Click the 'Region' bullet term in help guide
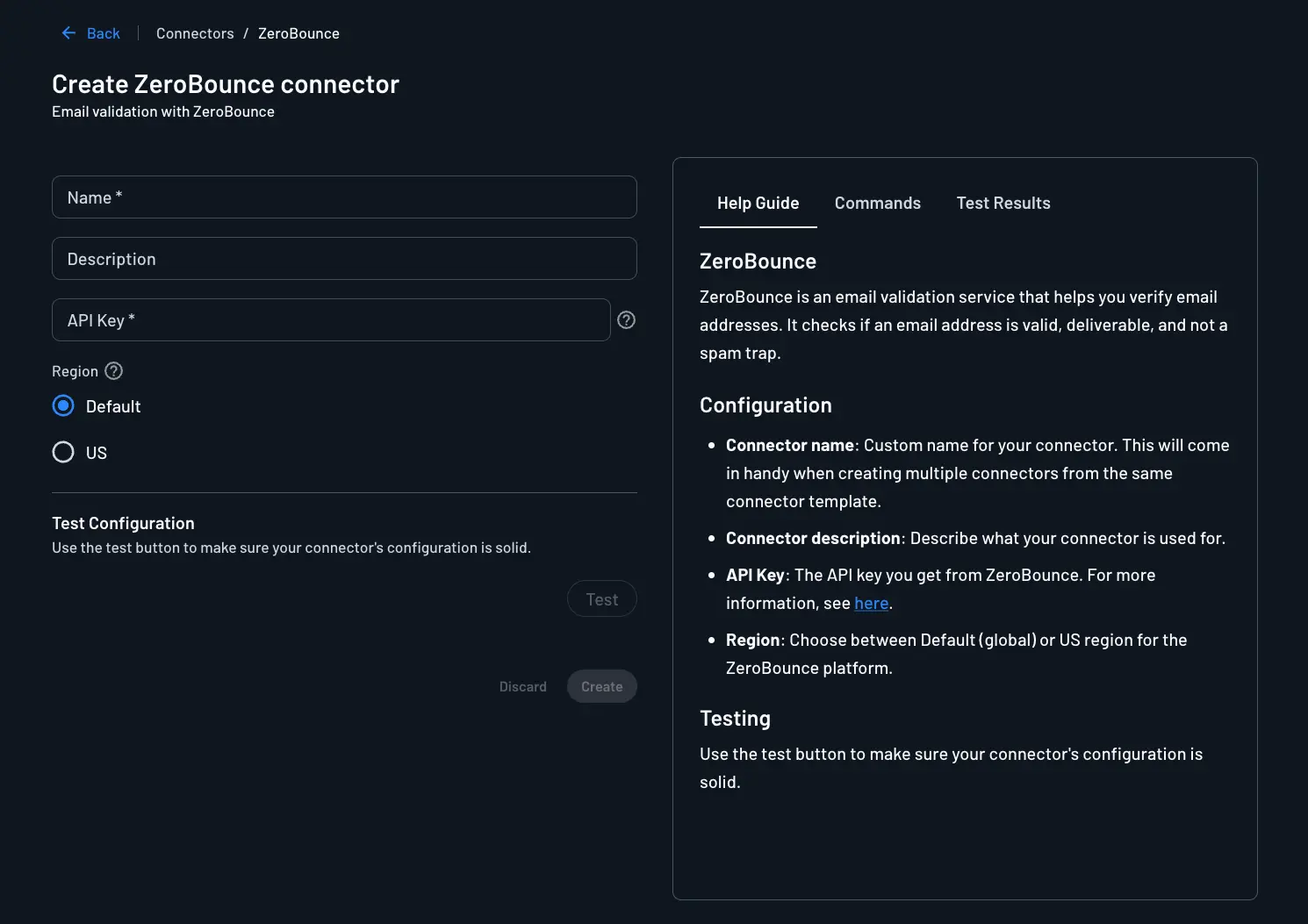1308x924 pixels. point(752,640)
